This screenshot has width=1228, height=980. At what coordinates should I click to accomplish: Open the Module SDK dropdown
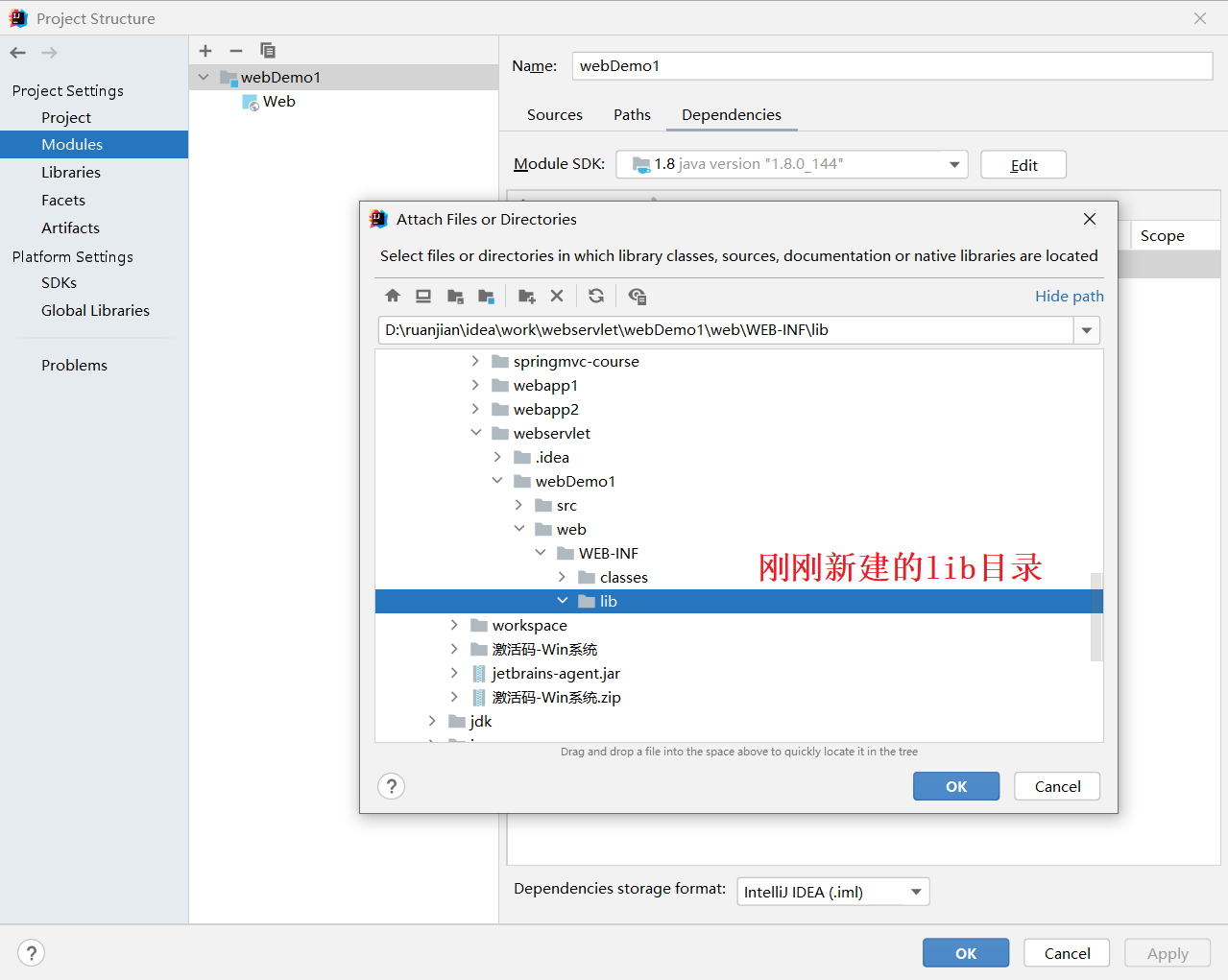point(954,164)
